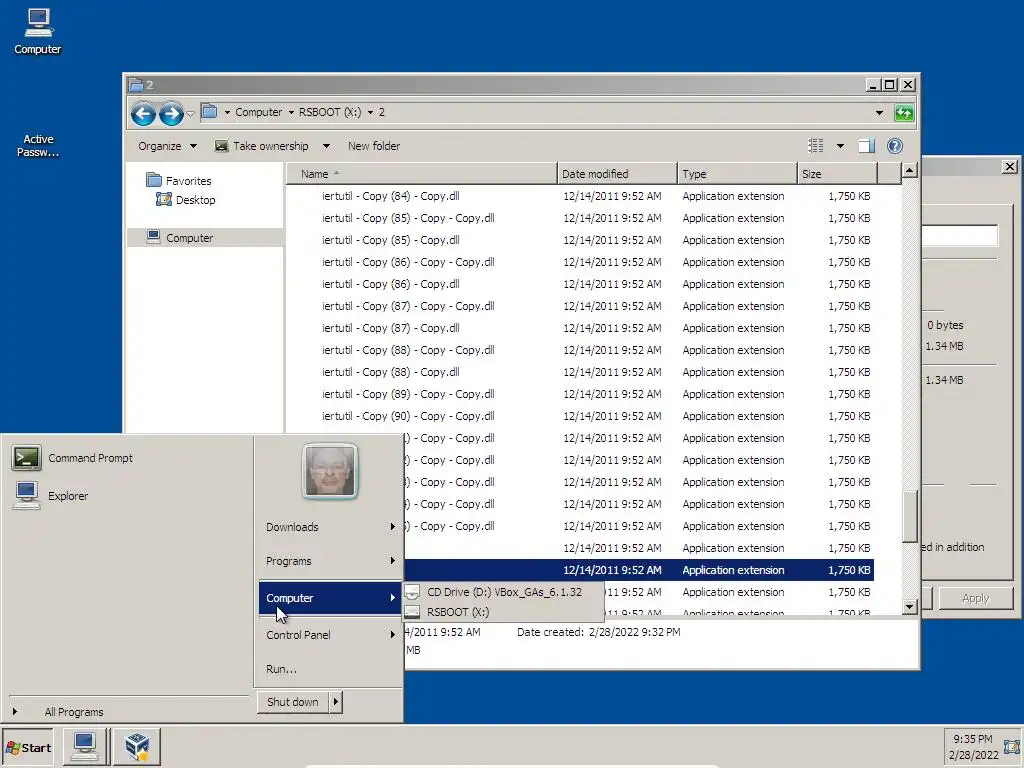
Task: Open the address bar history dropdown
Action: coord(879,112)
